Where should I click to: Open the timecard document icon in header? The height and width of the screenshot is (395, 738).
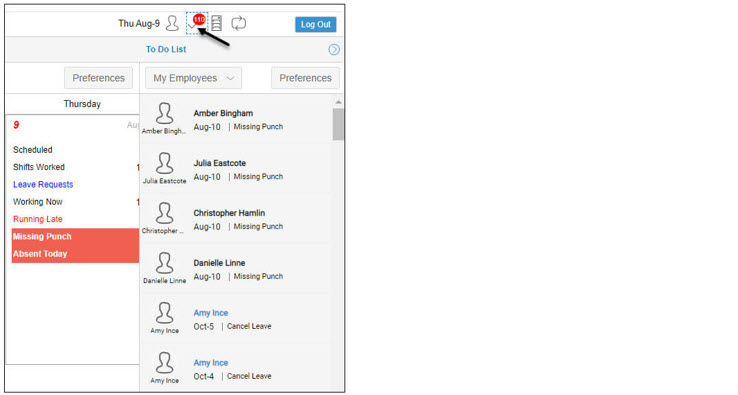[x=217, y=23]
